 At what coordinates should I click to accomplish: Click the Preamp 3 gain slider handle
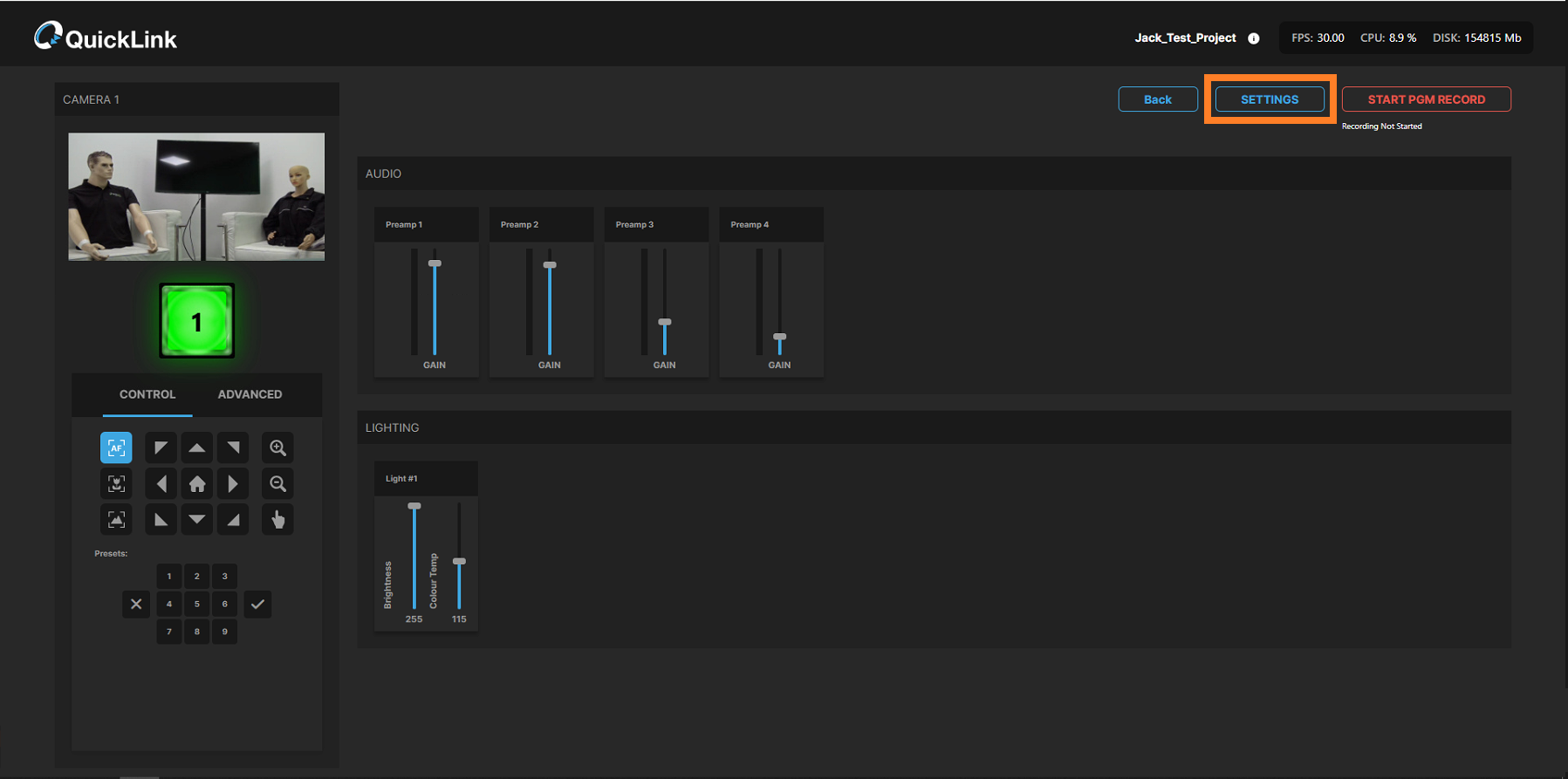(665, 323)
